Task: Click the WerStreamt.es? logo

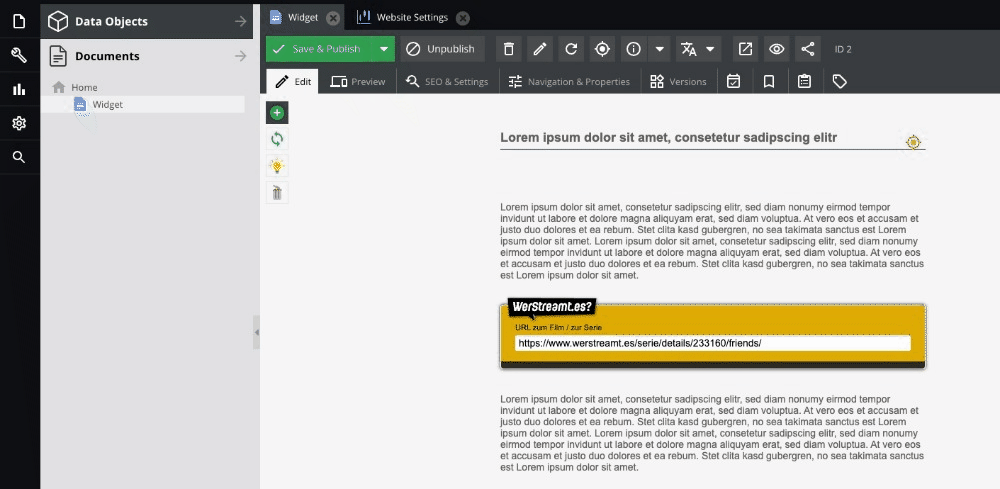Action: (x=552, y=307)
